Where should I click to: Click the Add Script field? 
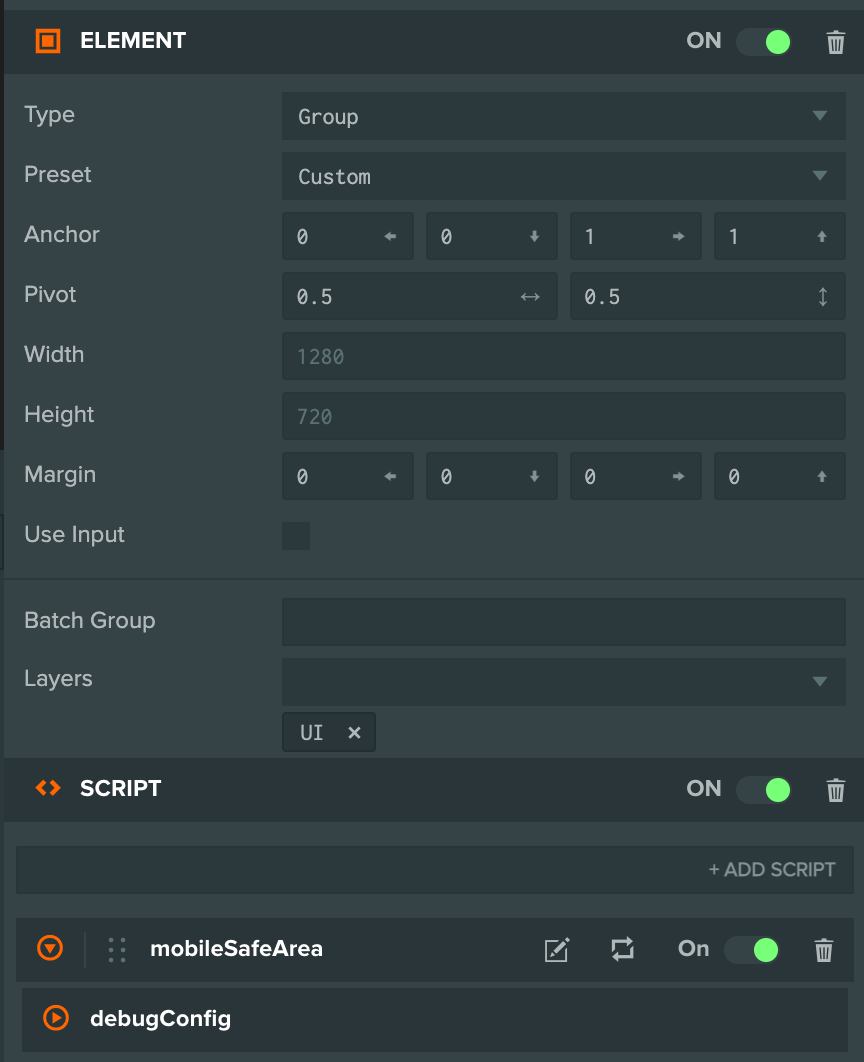(435, 870)
